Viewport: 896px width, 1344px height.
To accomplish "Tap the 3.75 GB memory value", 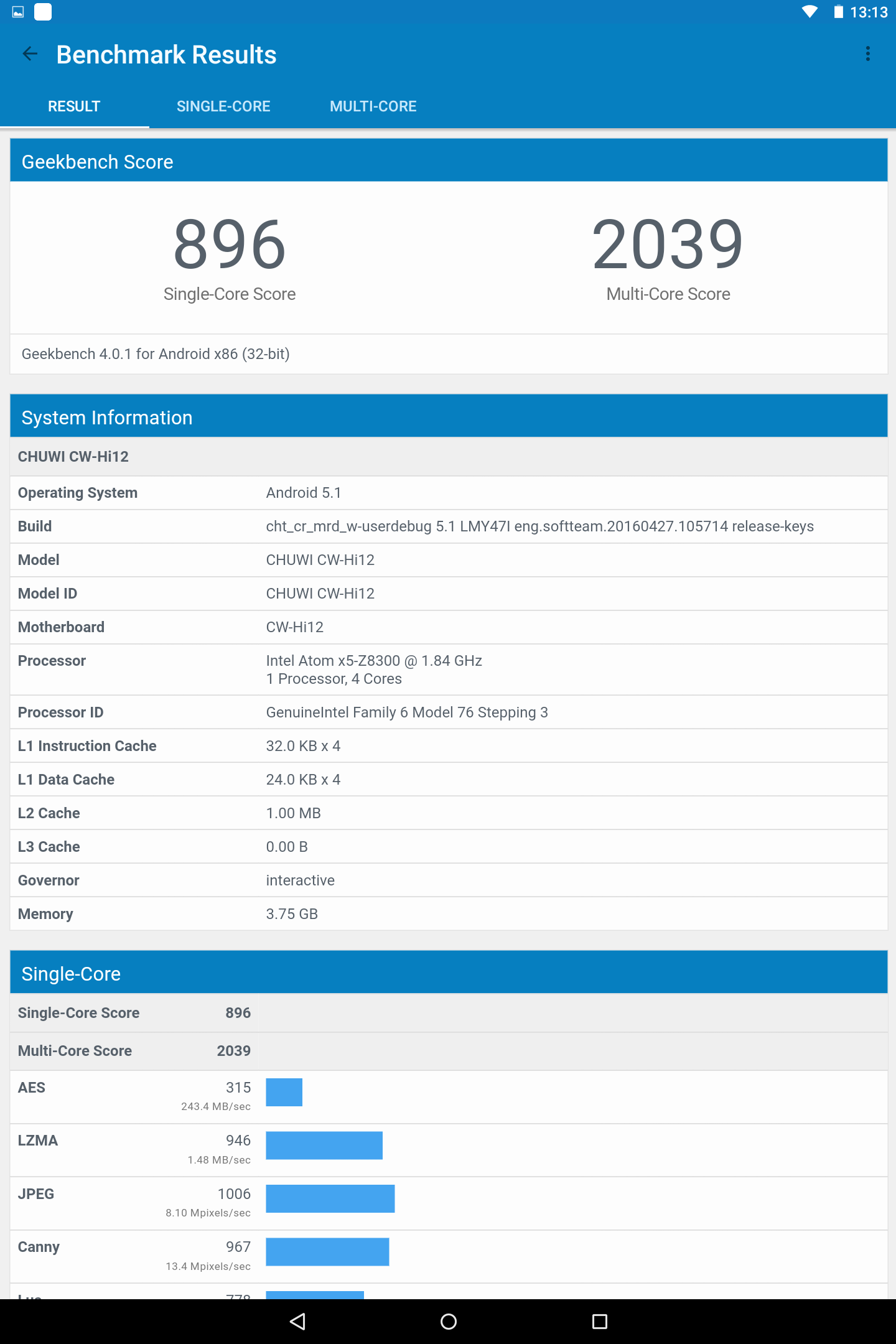I will (292, 914).
